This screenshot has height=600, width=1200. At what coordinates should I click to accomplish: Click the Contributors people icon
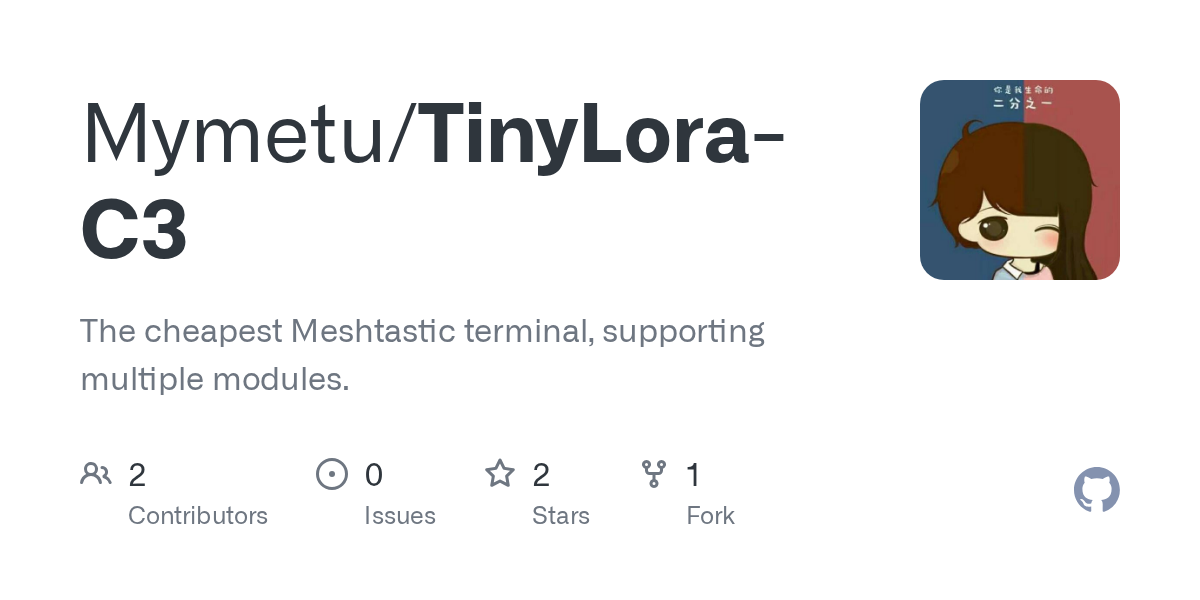96,473
